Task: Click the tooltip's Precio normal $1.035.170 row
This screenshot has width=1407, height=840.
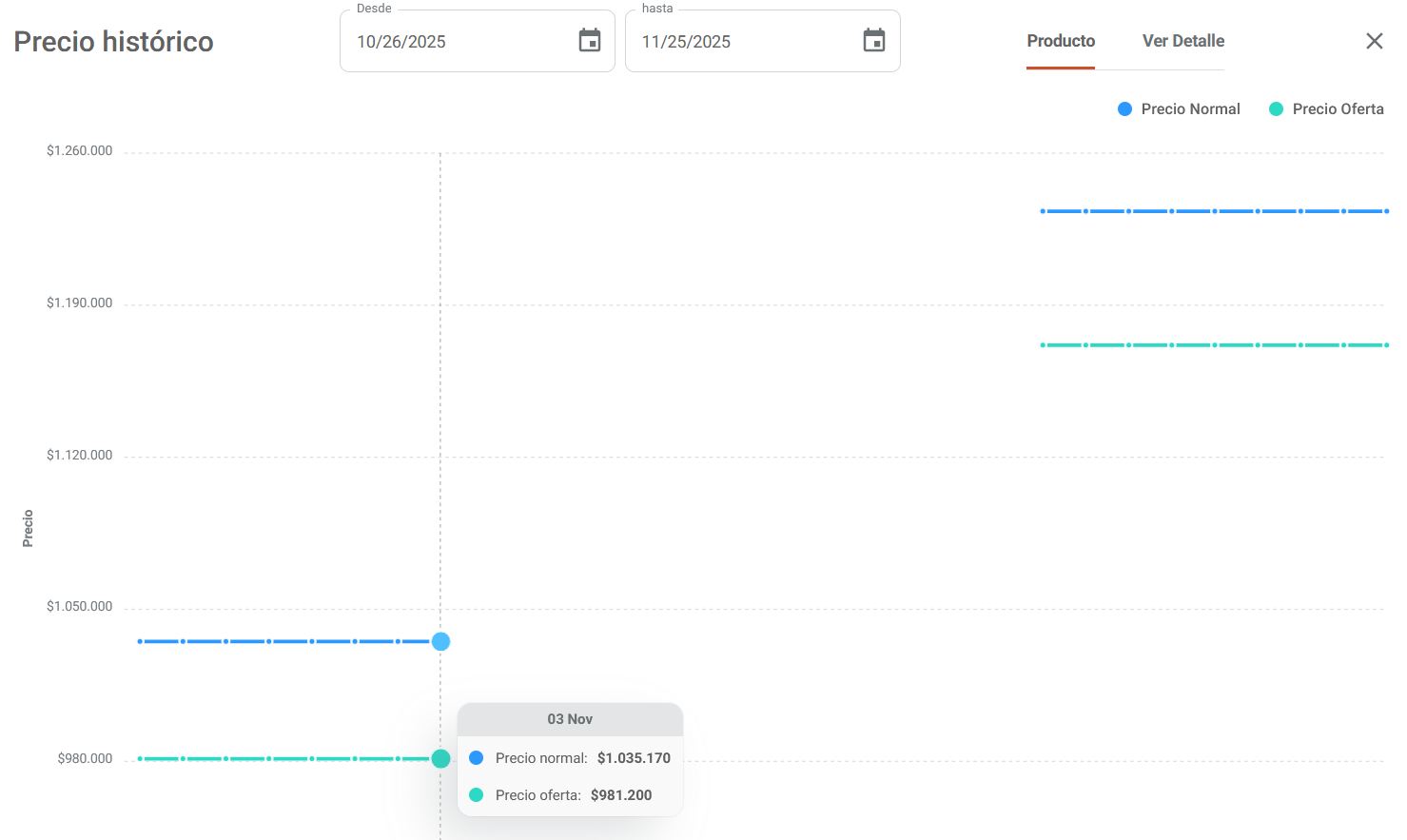Action: pyautogui.click(x=571, y=758)
